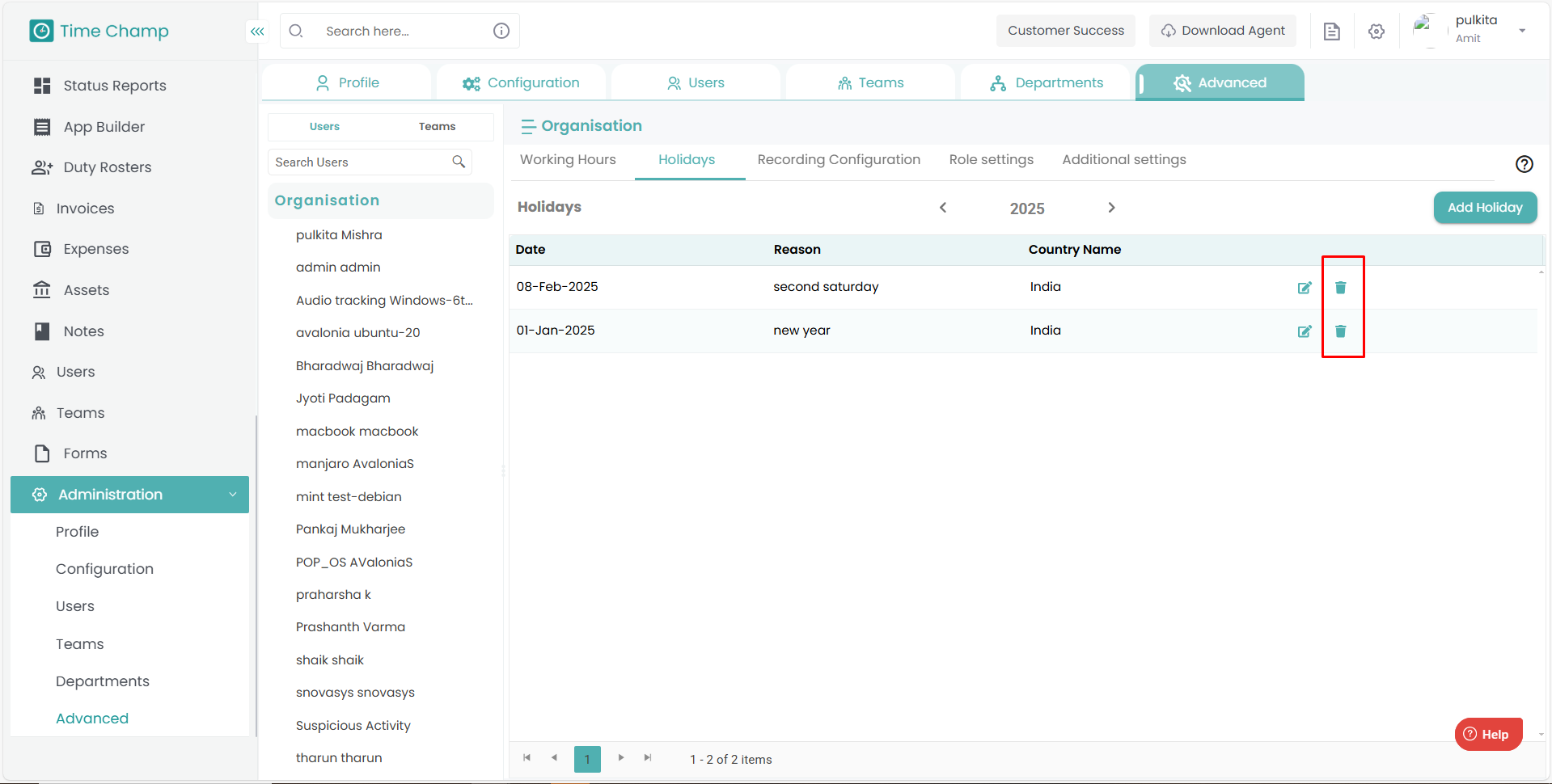Click the Search Users magnifier icon

pos(459,162)
